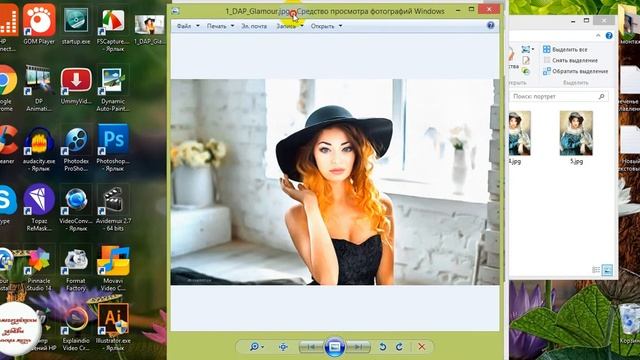
Task: Click the Explorer help question mark icon
Action: click(x=609, y=36)
